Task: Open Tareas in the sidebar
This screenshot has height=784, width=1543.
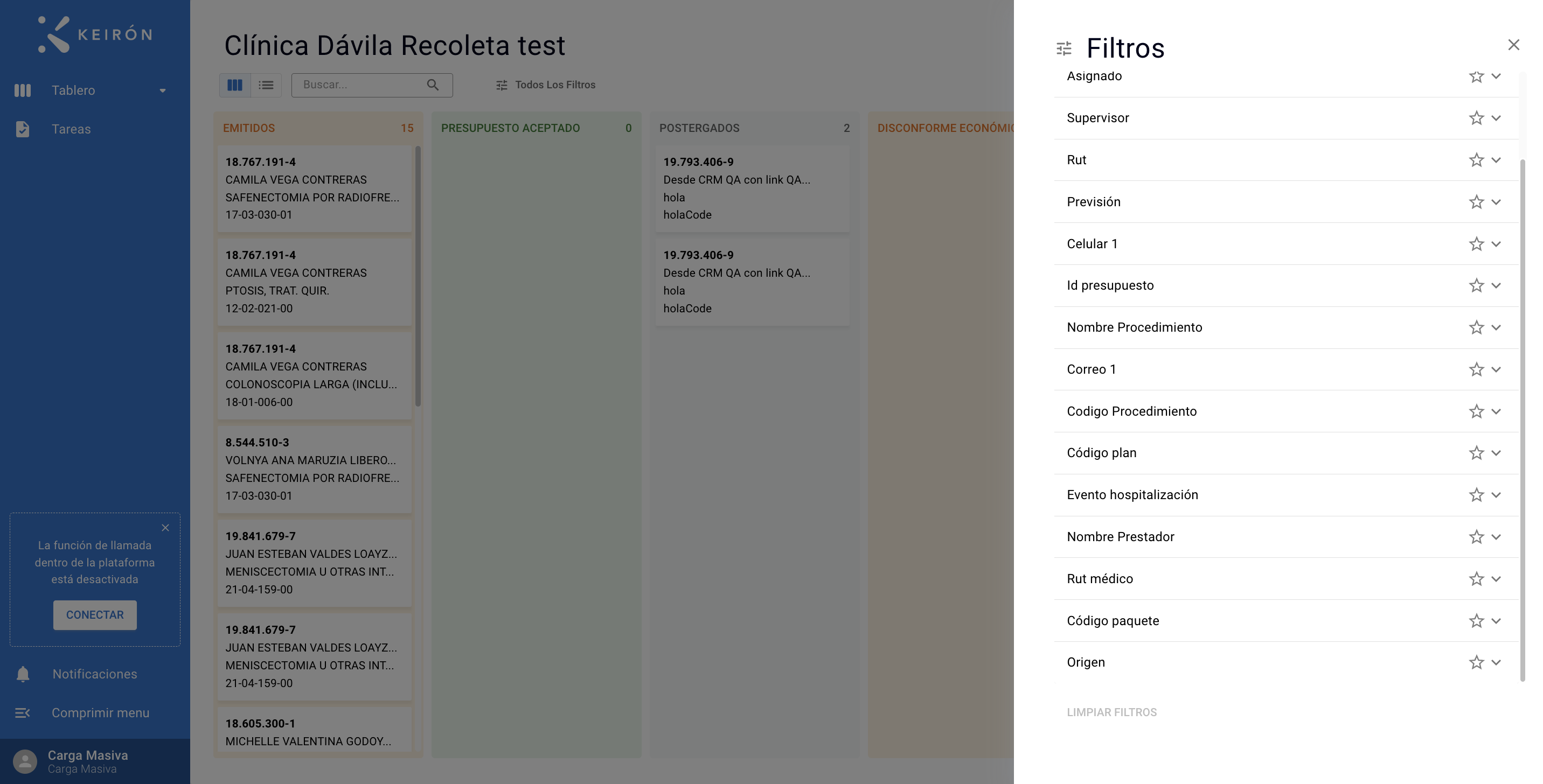Action: (71, 129)
